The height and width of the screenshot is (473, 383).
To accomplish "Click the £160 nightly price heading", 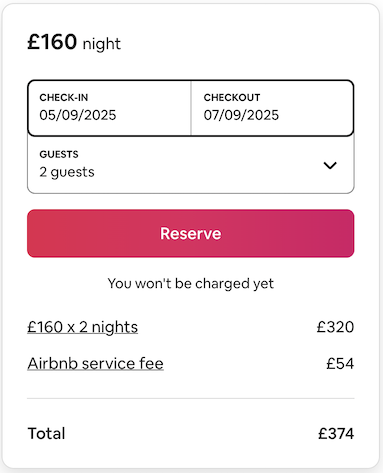I will [x=52, y=42].
